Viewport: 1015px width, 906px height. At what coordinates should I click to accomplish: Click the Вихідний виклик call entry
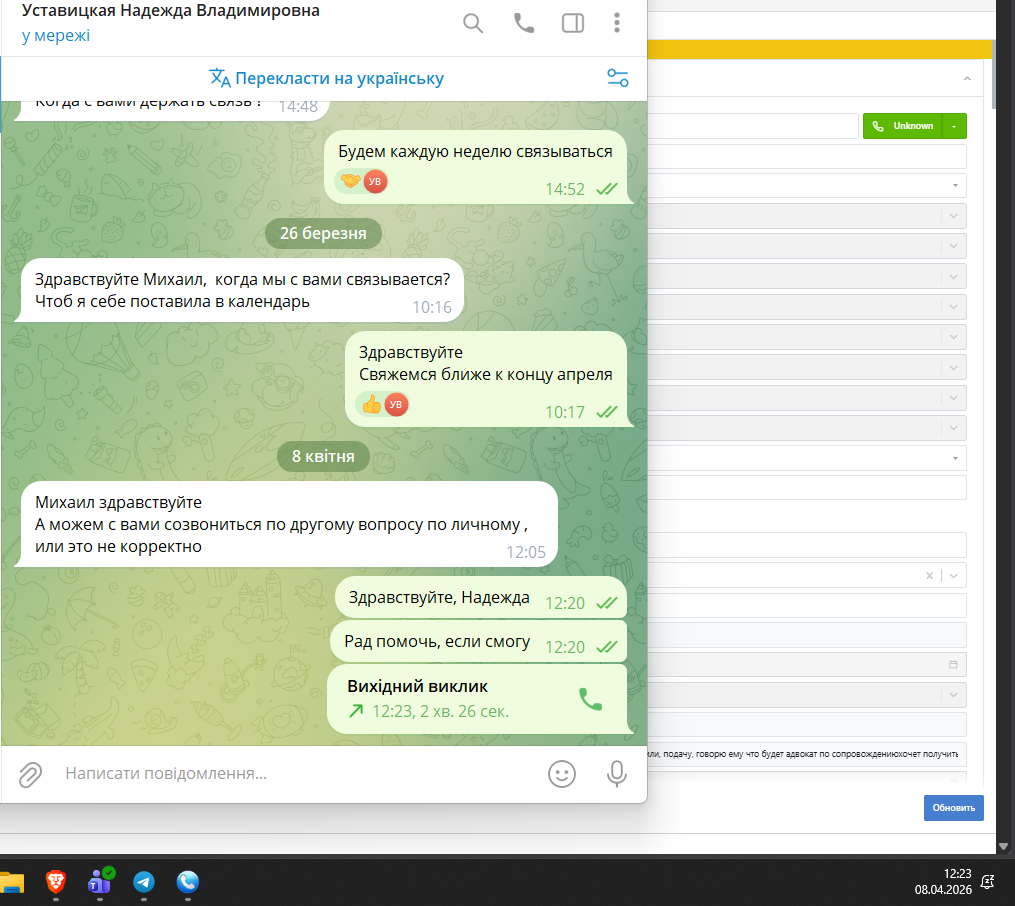(x=477, y=699)
